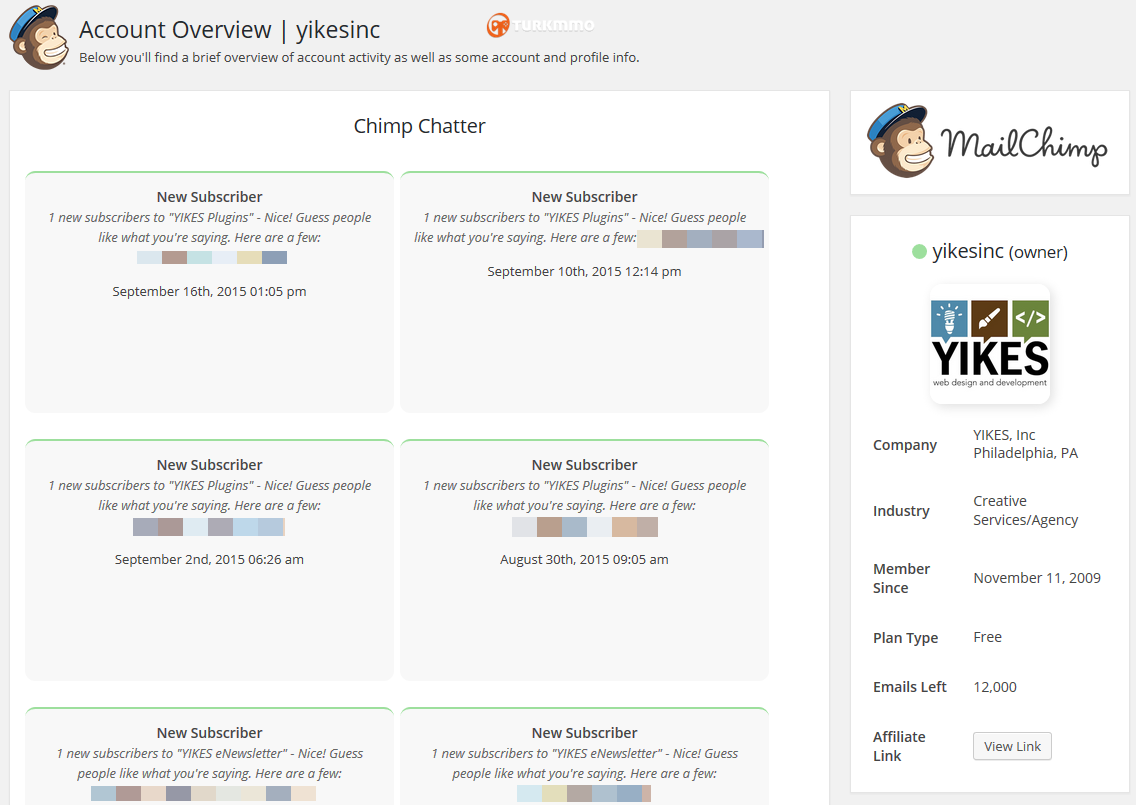Image resolution: width=1136 pixels, height=805 pixels.
Task: Open the September 2nd, 2015 06:26 am subscriber card
Action: coord(209,560)
